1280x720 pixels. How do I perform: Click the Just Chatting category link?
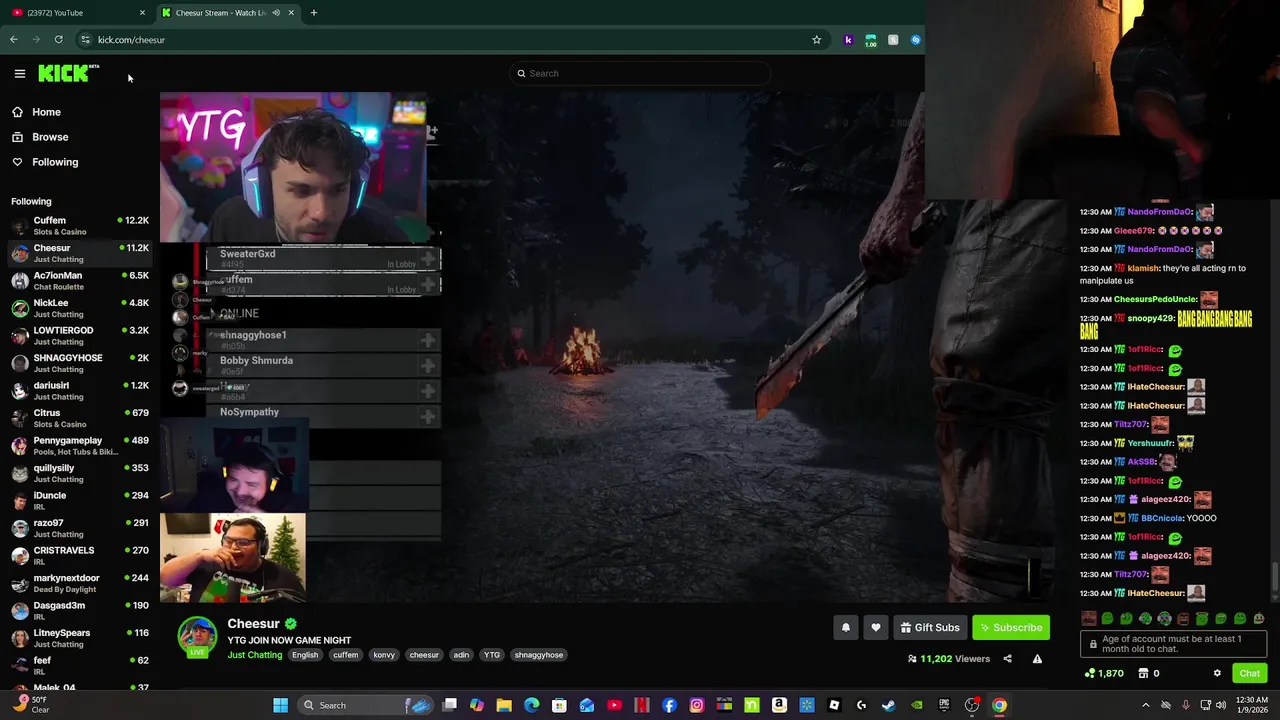tap(255, 655)
